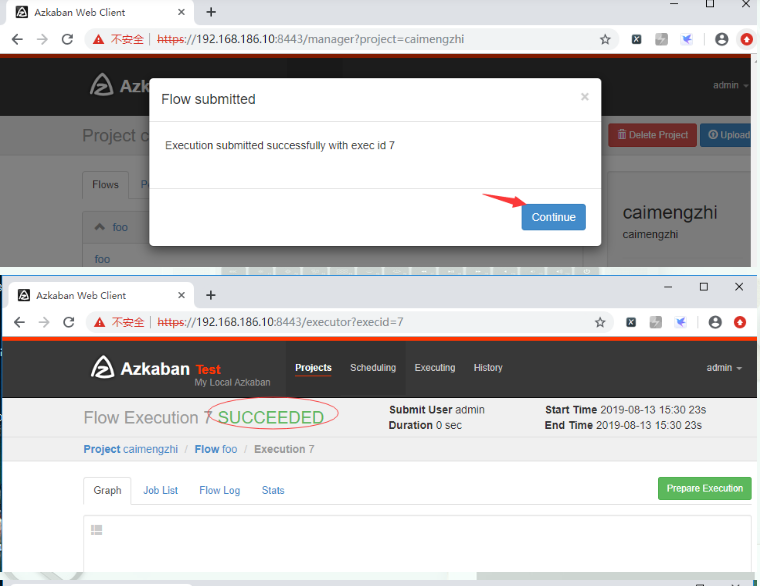Click forward arrow in top browser window
Screen dimensions: 760x586
(x=42, y=39)
